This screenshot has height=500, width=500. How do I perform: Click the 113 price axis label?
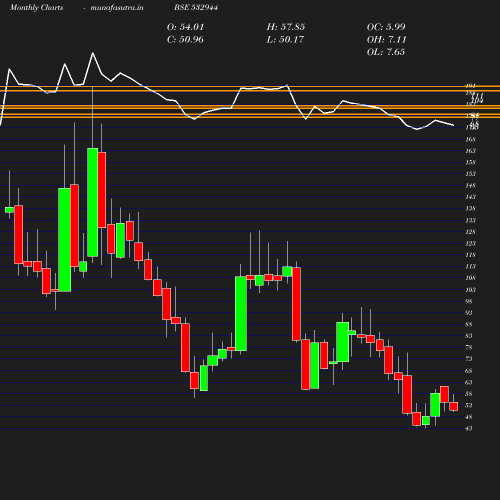(470, 266)
